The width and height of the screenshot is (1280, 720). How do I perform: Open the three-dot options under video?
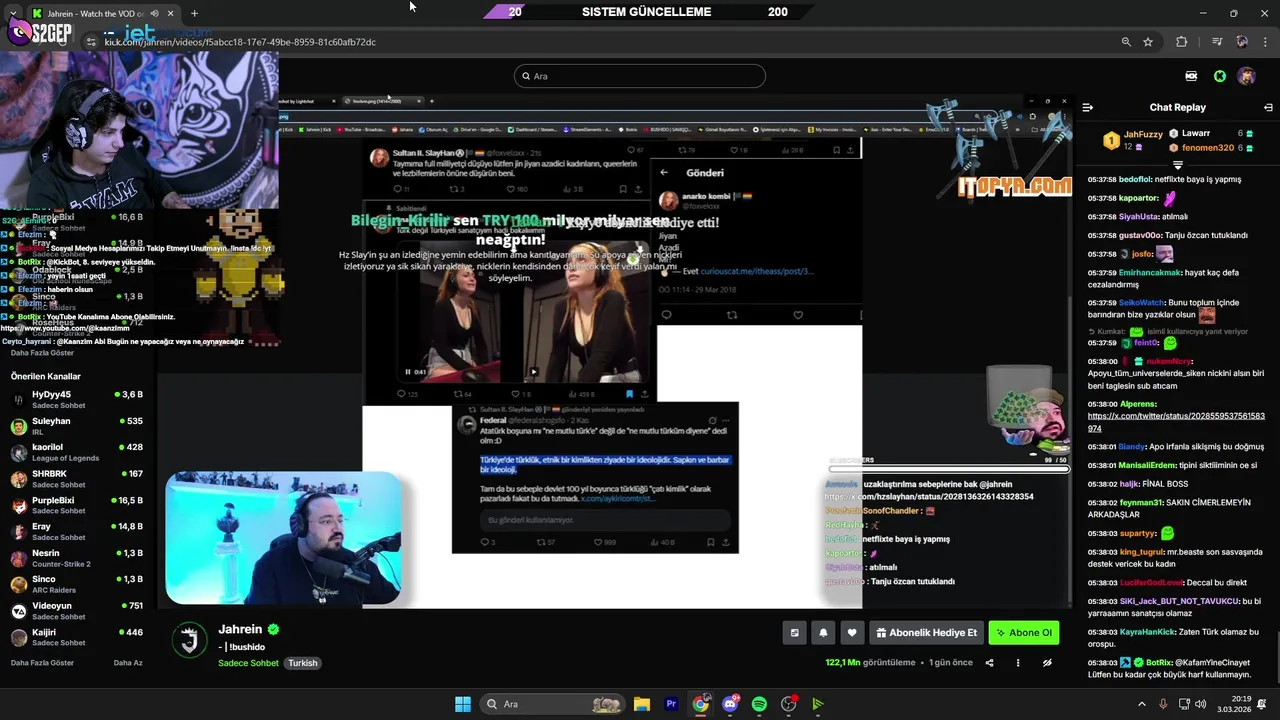click(x=1018, y=663)
